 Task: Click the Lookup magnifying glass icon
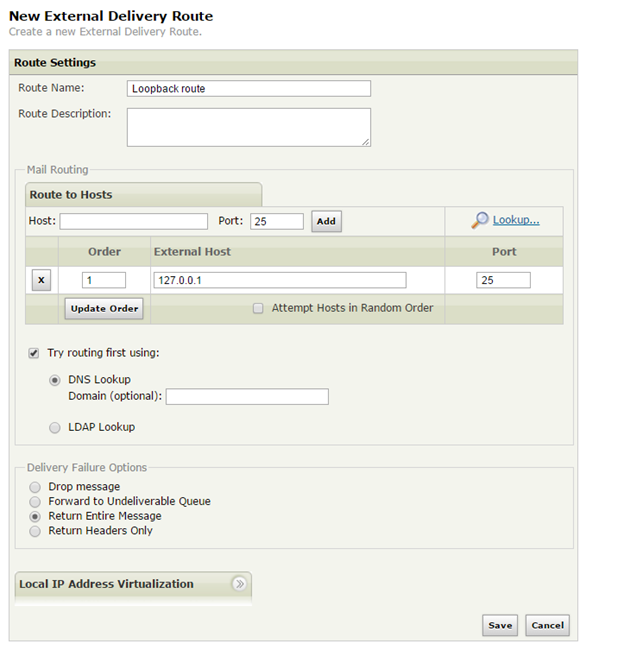click(x=480, y=220)
